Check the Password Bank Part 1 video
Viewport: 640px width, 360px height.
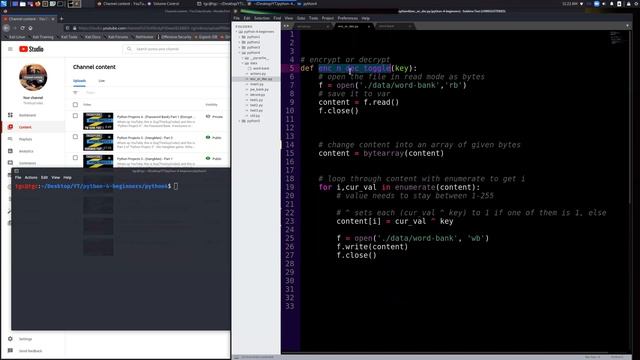click(x=75, y=116)
